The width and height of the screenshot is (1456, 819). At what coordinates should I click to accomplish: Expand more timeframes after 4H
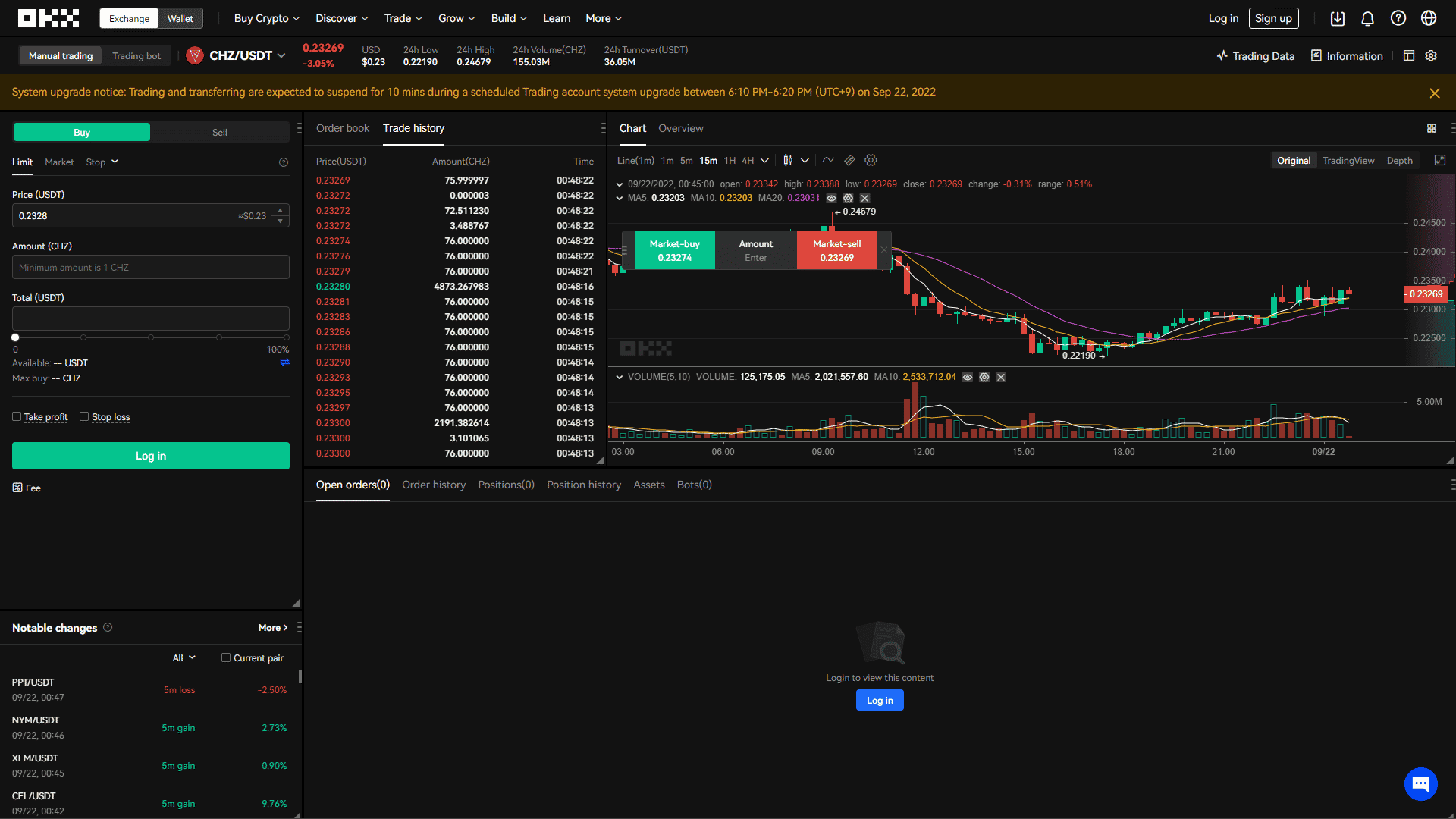pyautogui.click(x=765, y=160)
